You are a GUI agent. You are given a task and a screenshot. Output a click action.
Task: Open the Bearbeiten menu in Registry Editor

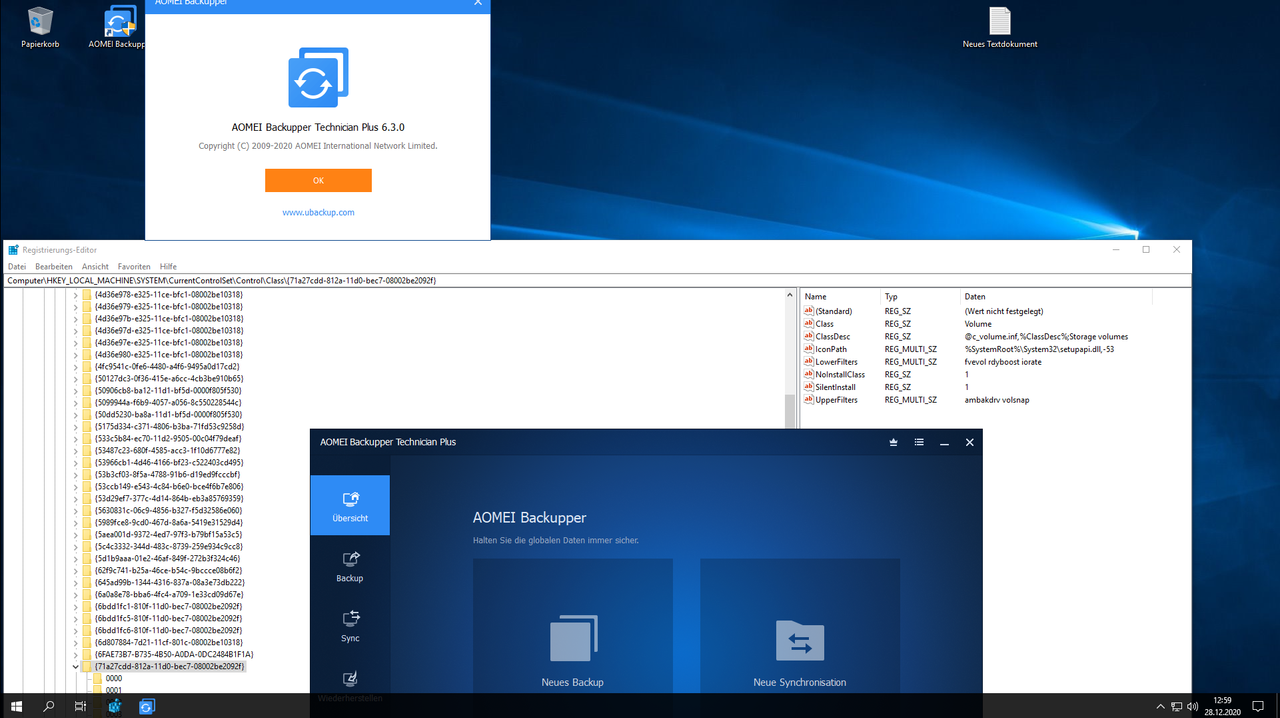point(54,267)
